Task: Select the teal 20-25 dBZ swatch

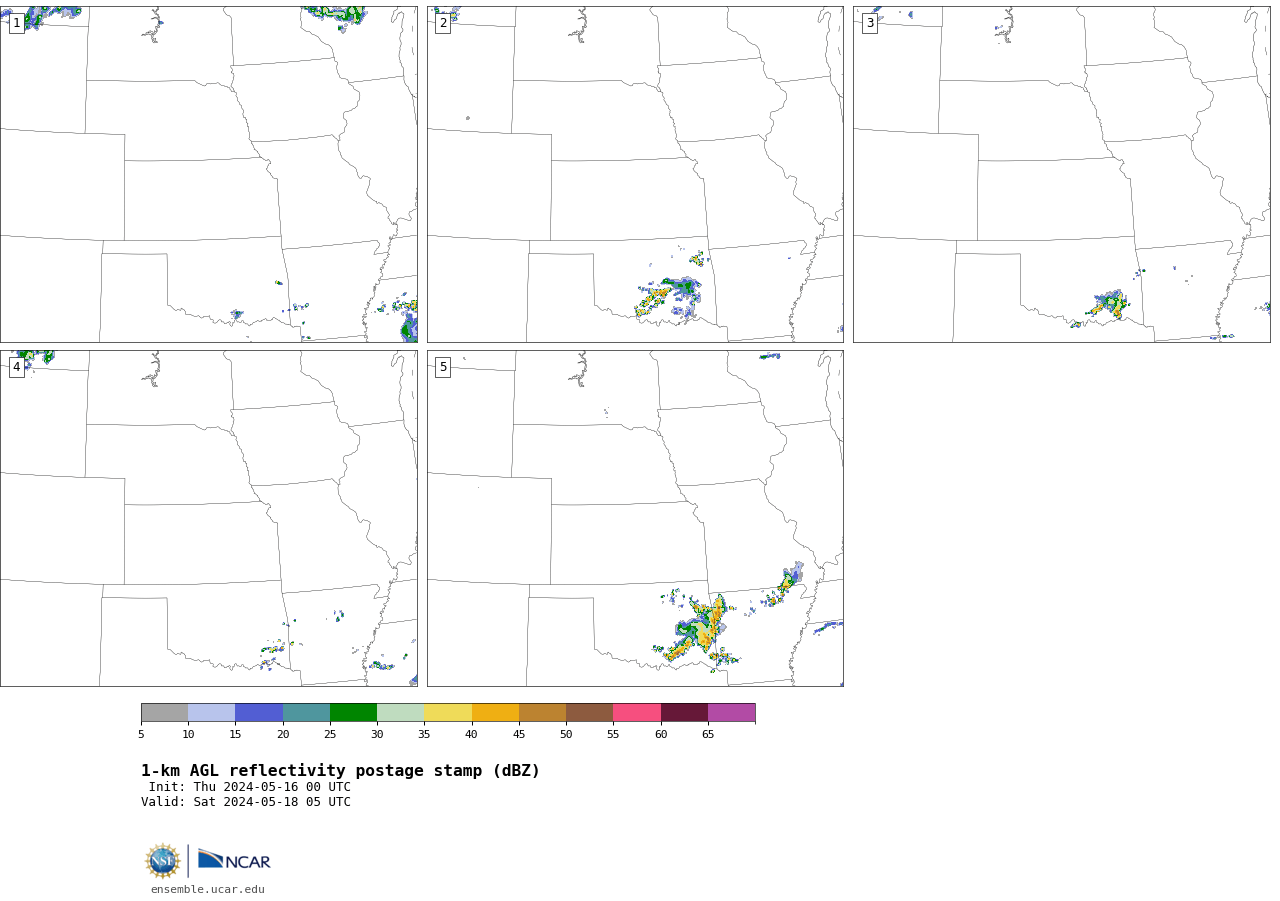Action: click(x=306, y=713)
